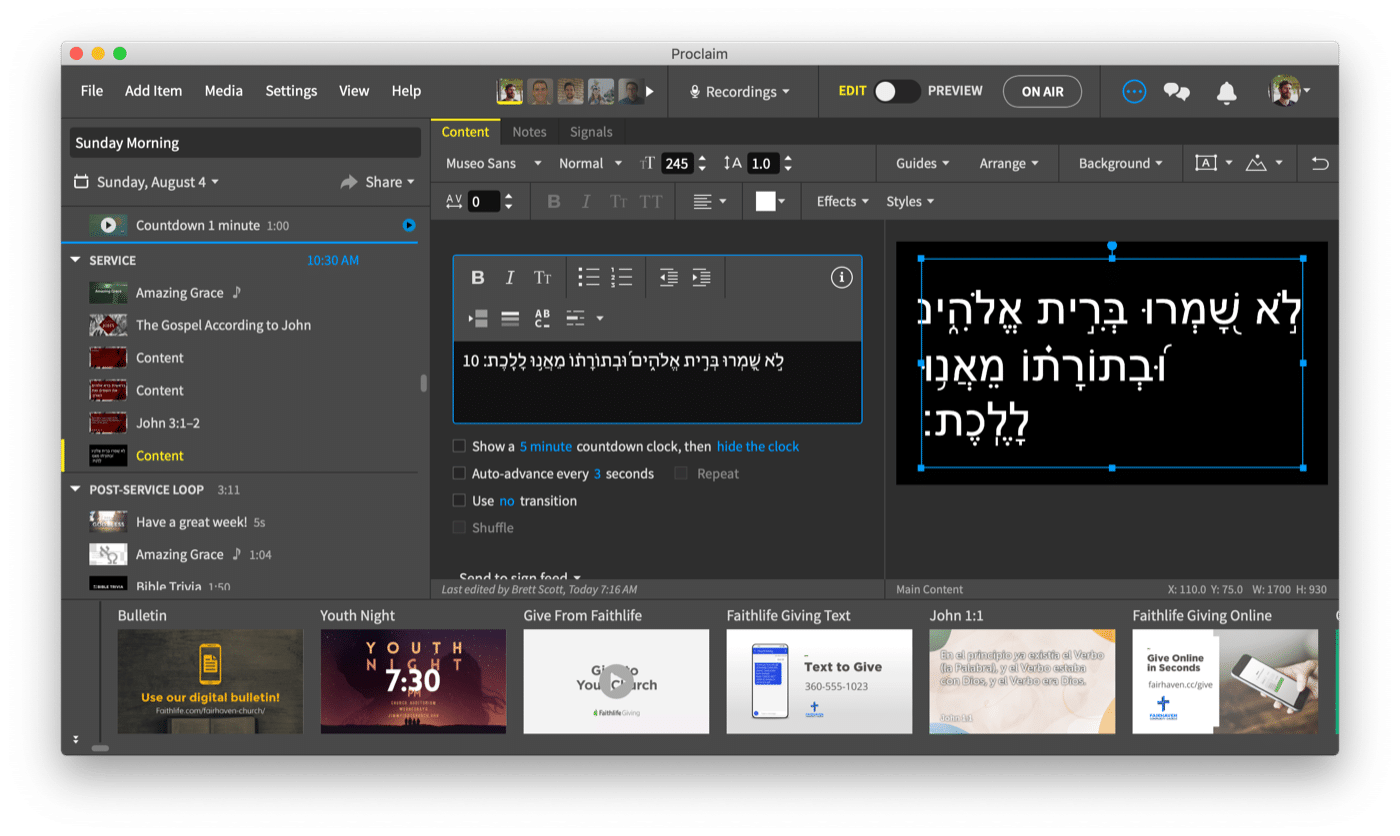This screenshot has width=1400, height=836.
Task: Open the File menu
Action: coord(91,91)
